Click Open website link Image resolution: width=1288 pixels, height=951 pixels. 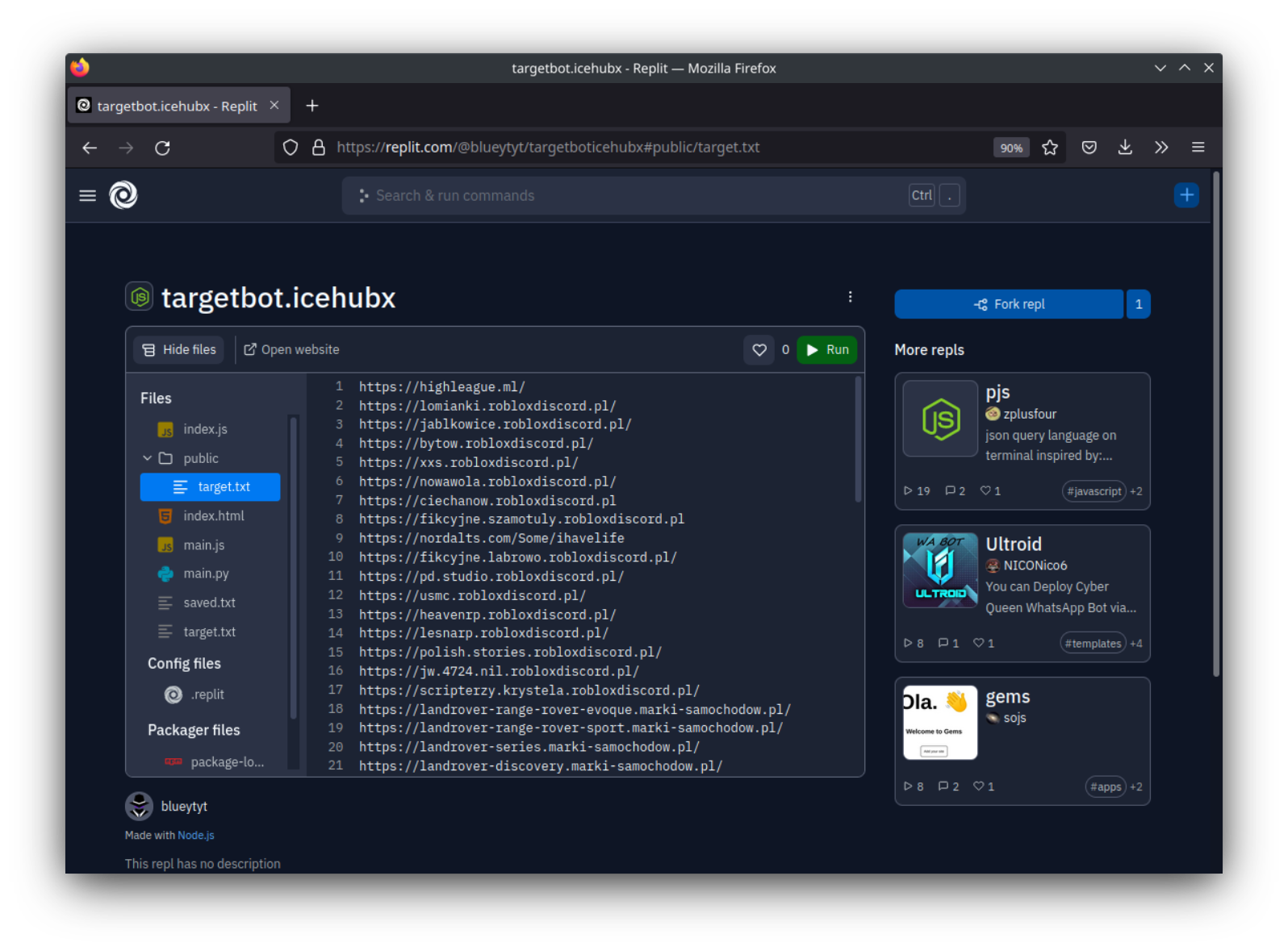[x=292, y=349]
